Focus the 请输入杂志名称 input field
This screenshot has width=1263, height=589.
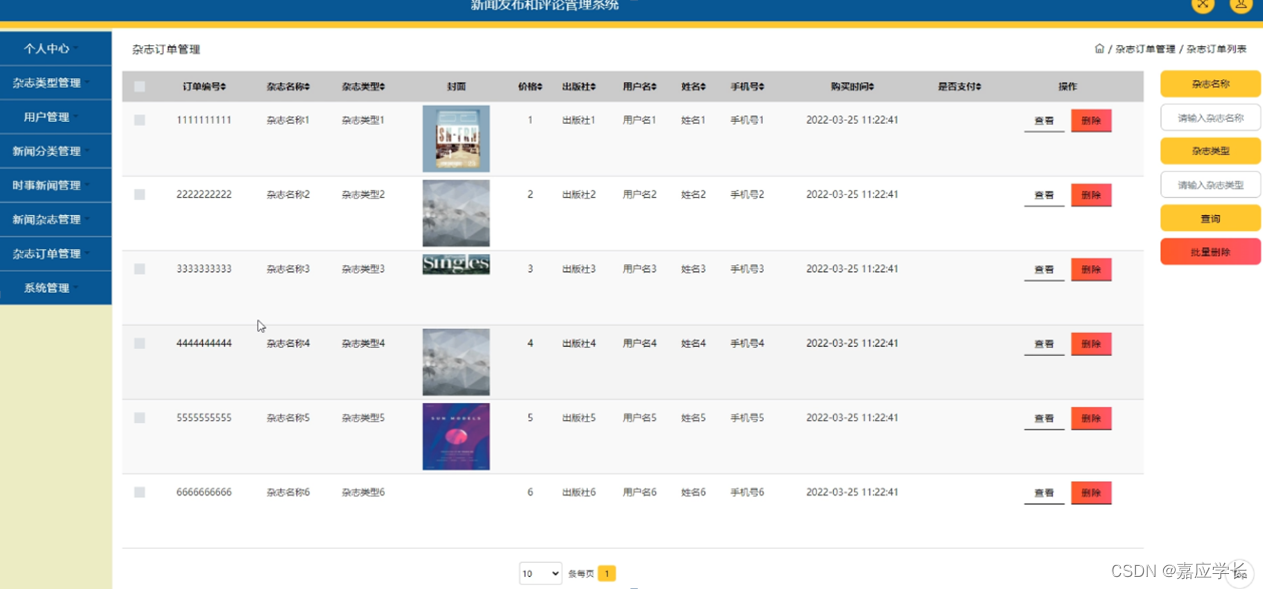click(x=1210, y=118)
